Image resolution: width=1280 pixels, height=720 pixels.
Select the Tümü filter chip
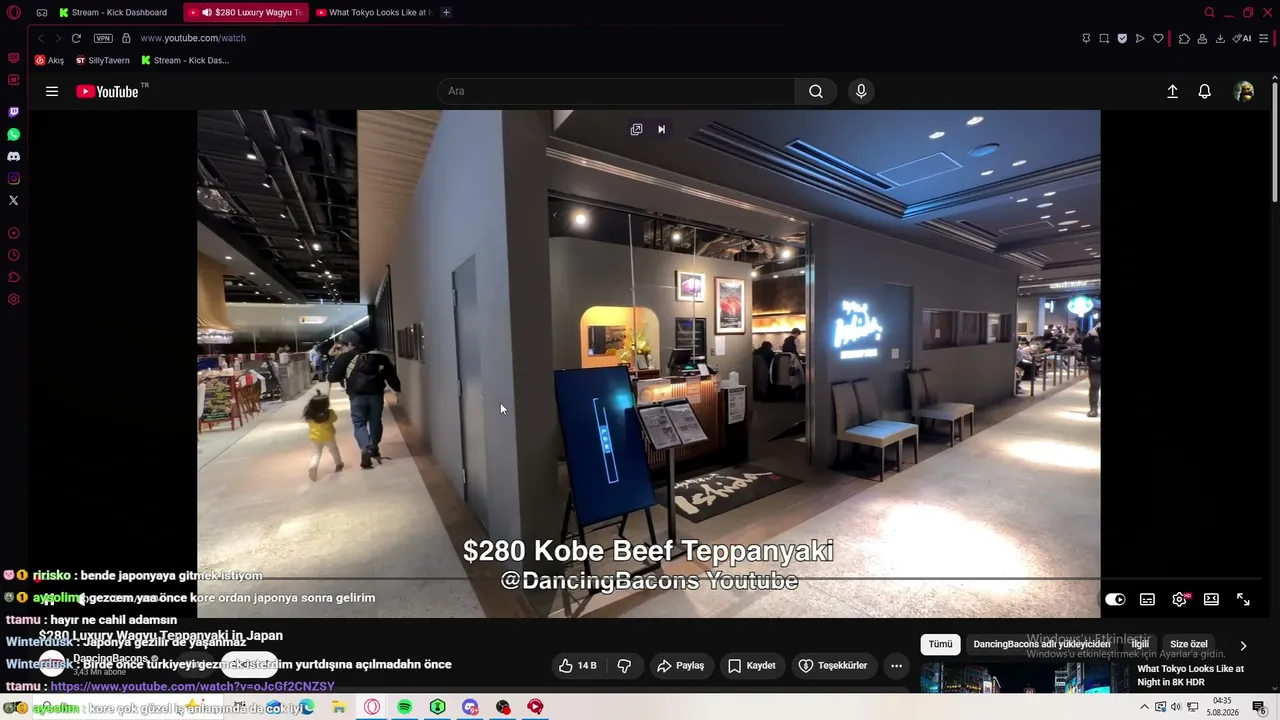coord(940,644)
